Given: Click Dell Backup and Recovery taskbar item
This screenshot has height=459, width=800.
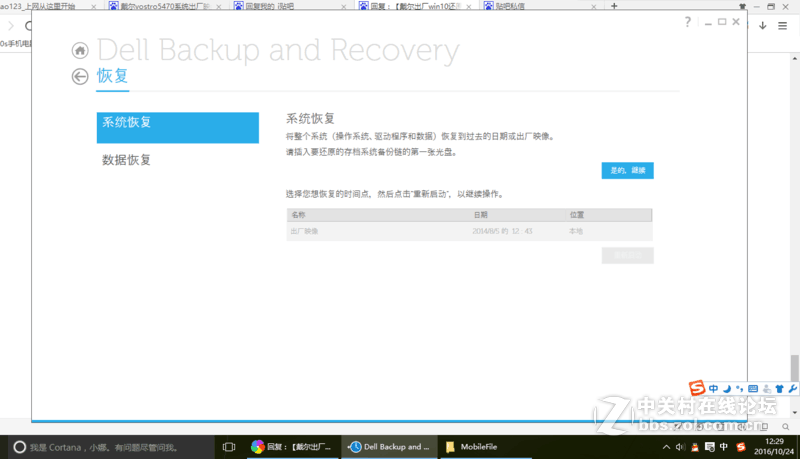Looking at the screenshot, I should point(389,447).
